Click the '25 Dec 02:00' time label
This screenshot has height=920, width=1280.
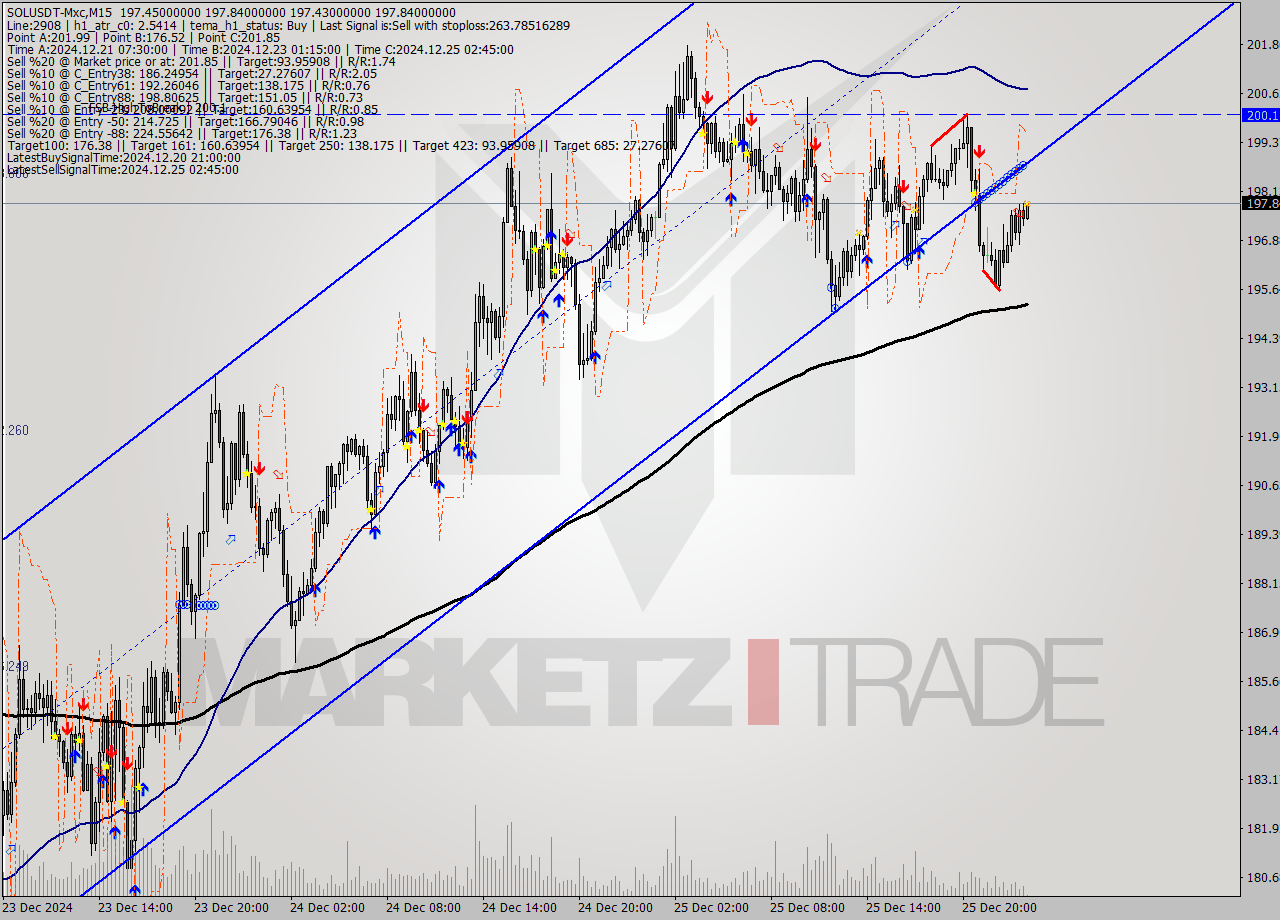tap(711, 908)
